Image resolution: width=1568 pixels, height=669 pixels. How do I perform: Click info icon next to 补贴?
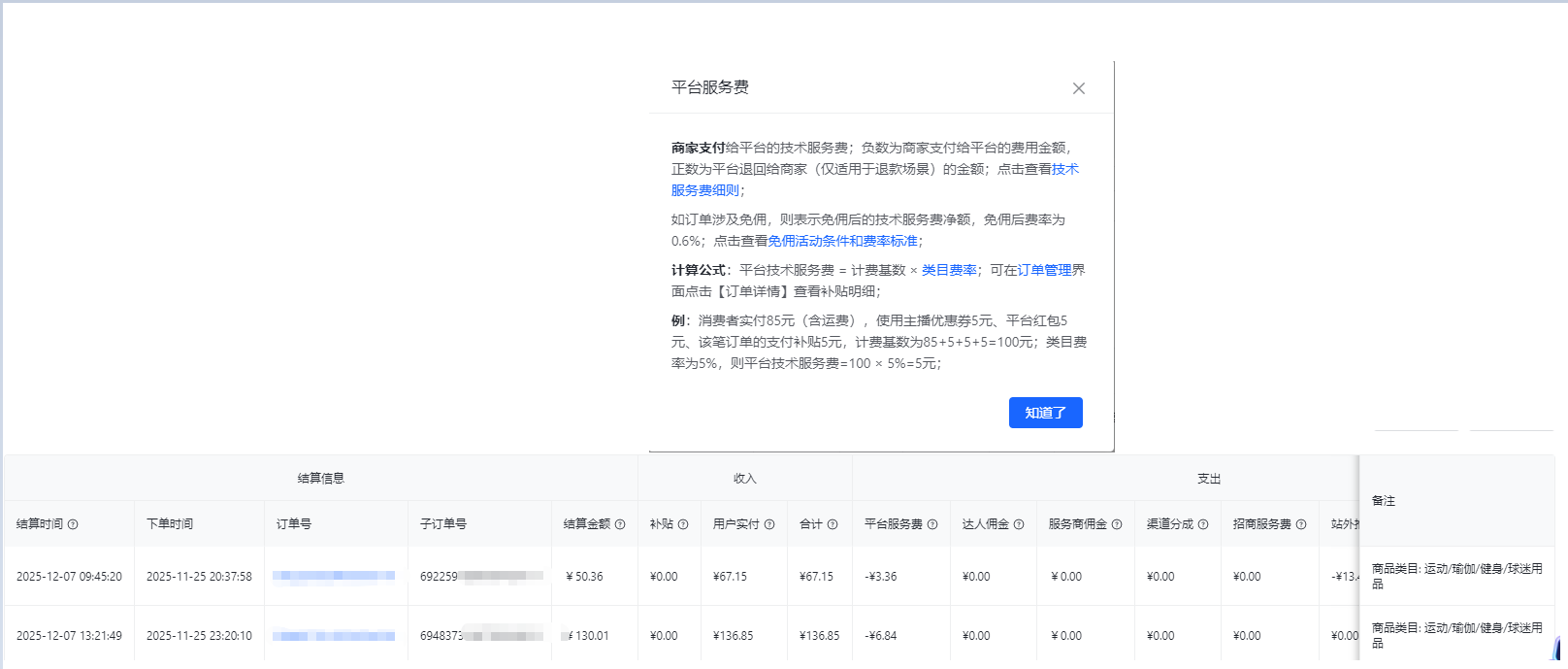tap(683, 524)
